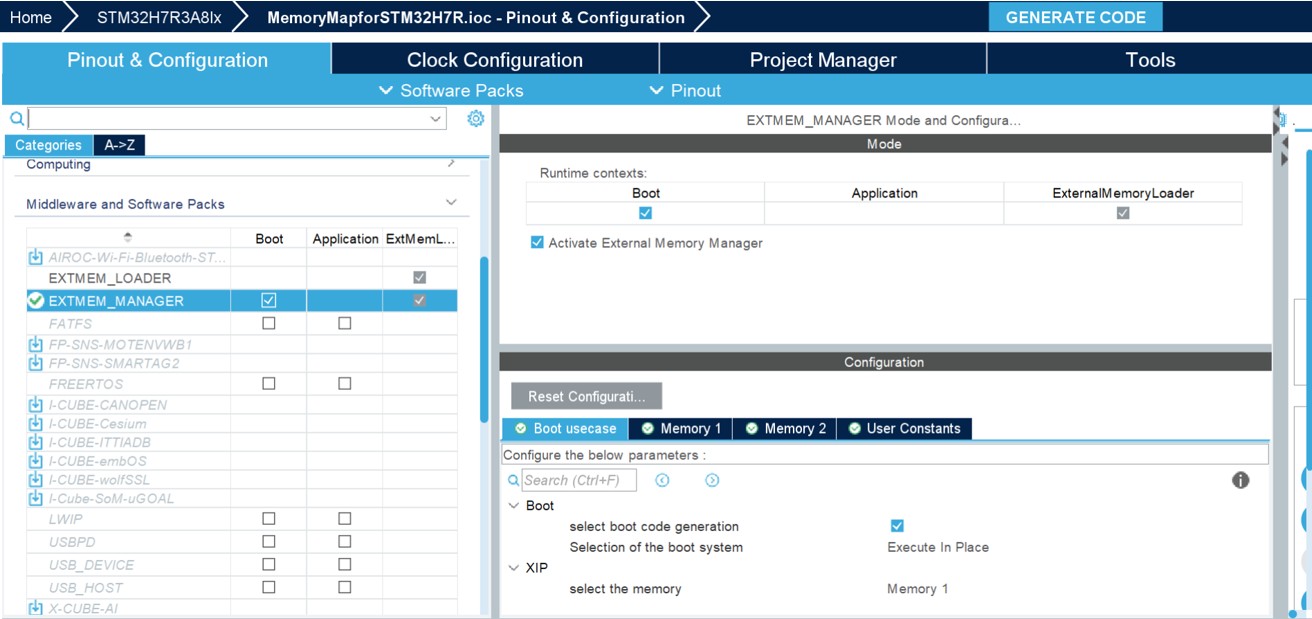Enable Boot checkbox for USB_HOST
This screenshot has width=1312, height=619.
268,587
